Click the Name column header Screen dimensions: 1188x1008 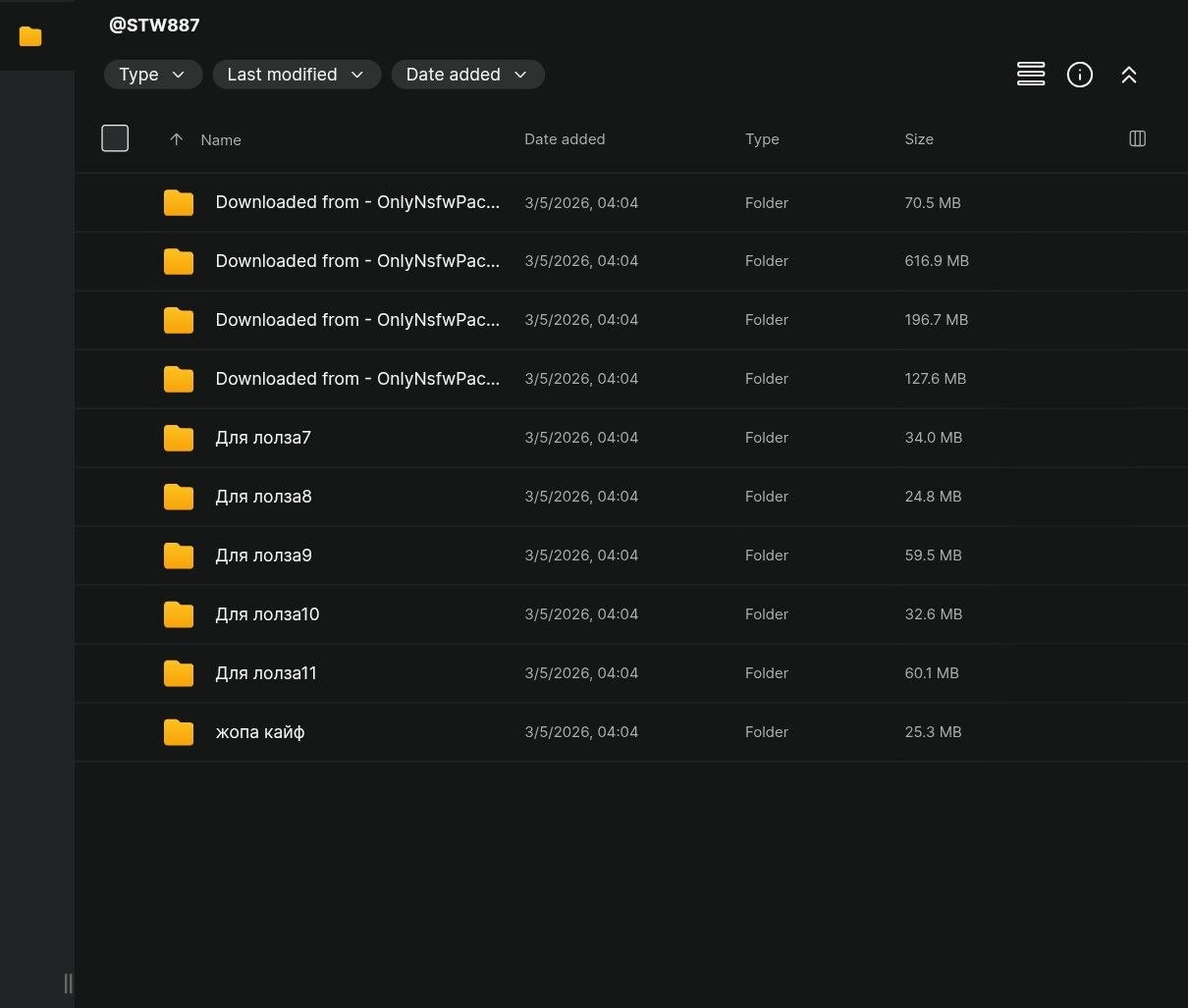click(x=221, y=140)
